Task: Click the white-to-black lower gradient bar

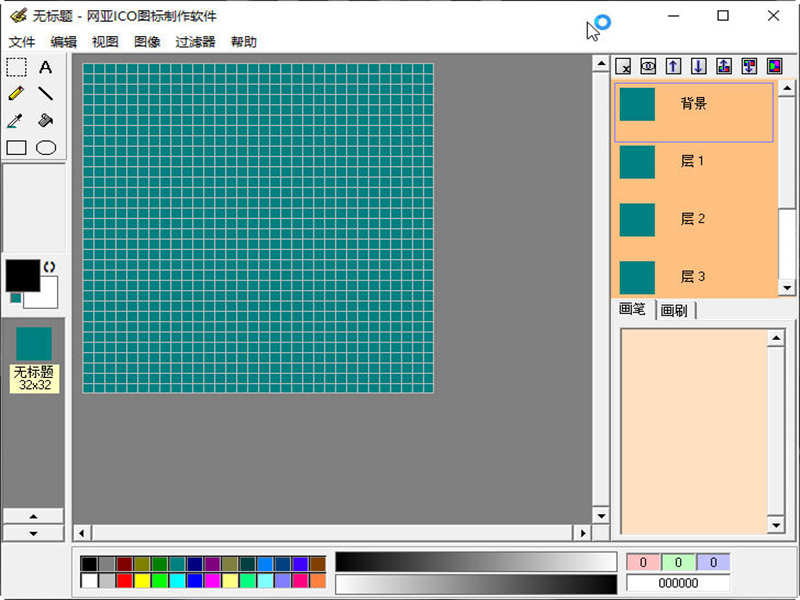Action: click(476, 584)
